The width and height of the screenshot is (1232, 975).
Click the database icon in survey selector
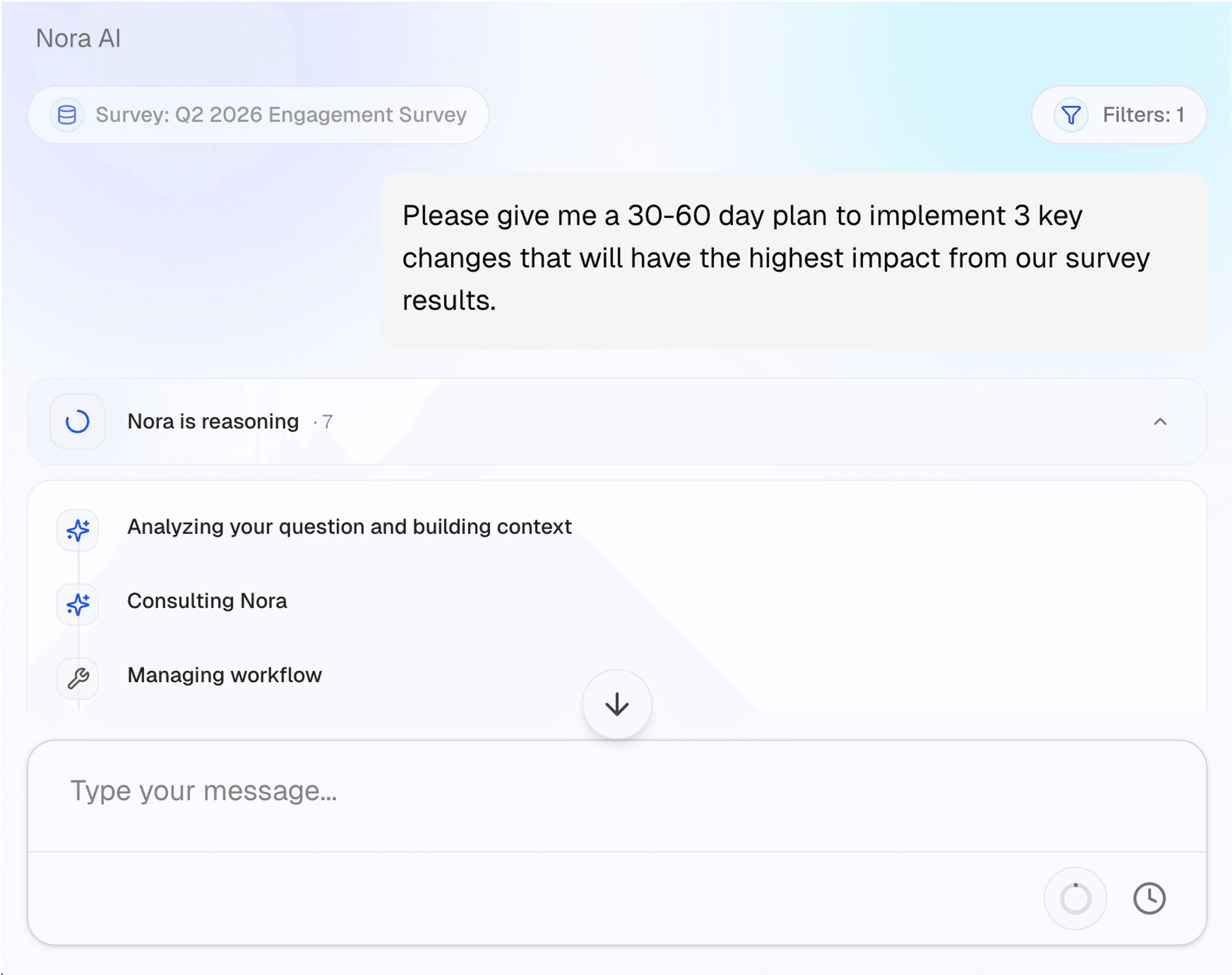(x=67, y=115)
